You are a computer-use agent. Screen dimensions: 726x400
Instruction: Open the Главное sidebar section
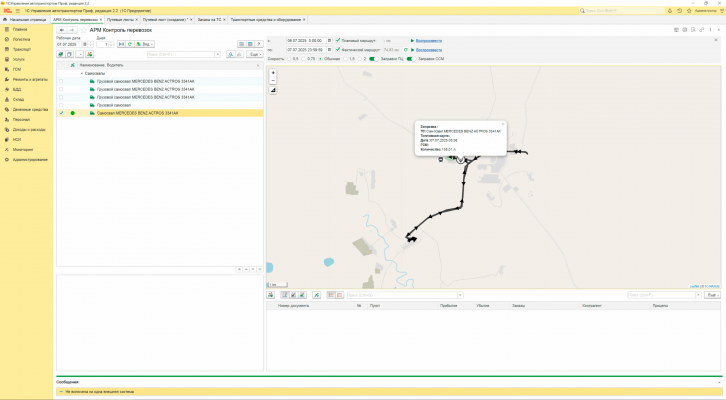20,29
